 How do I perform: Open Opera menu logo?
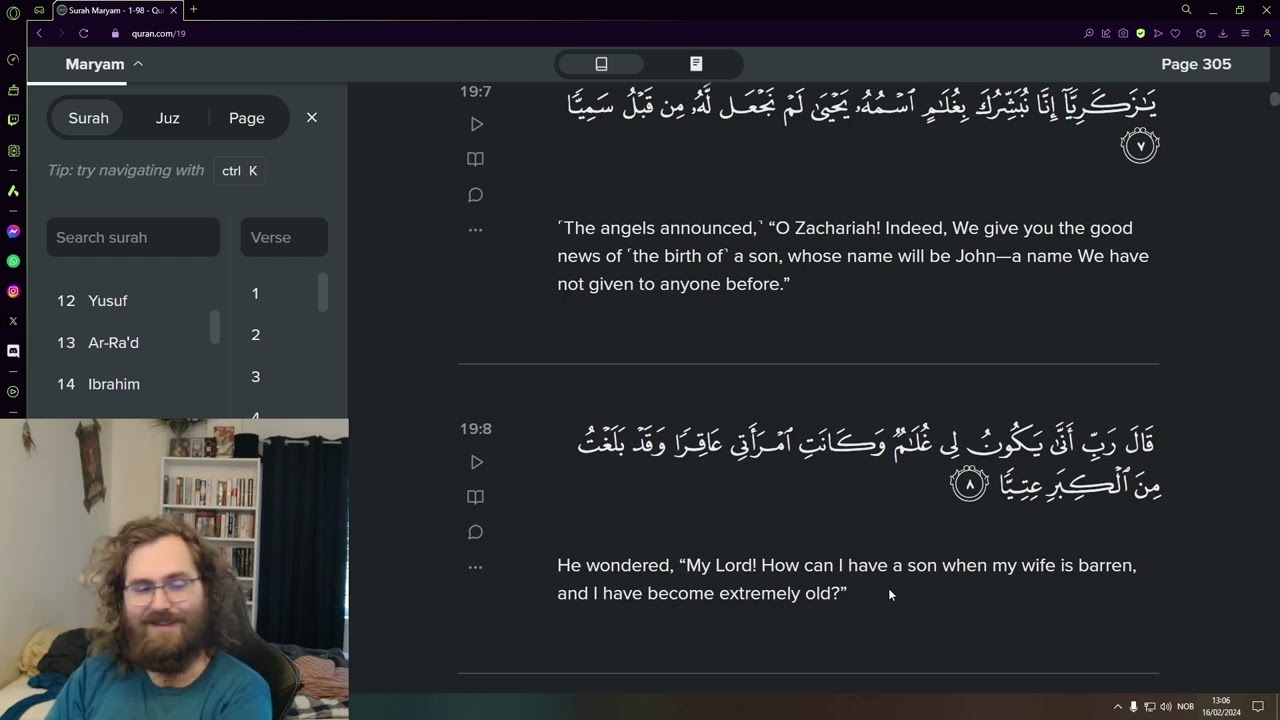click(x=13, y=12)
